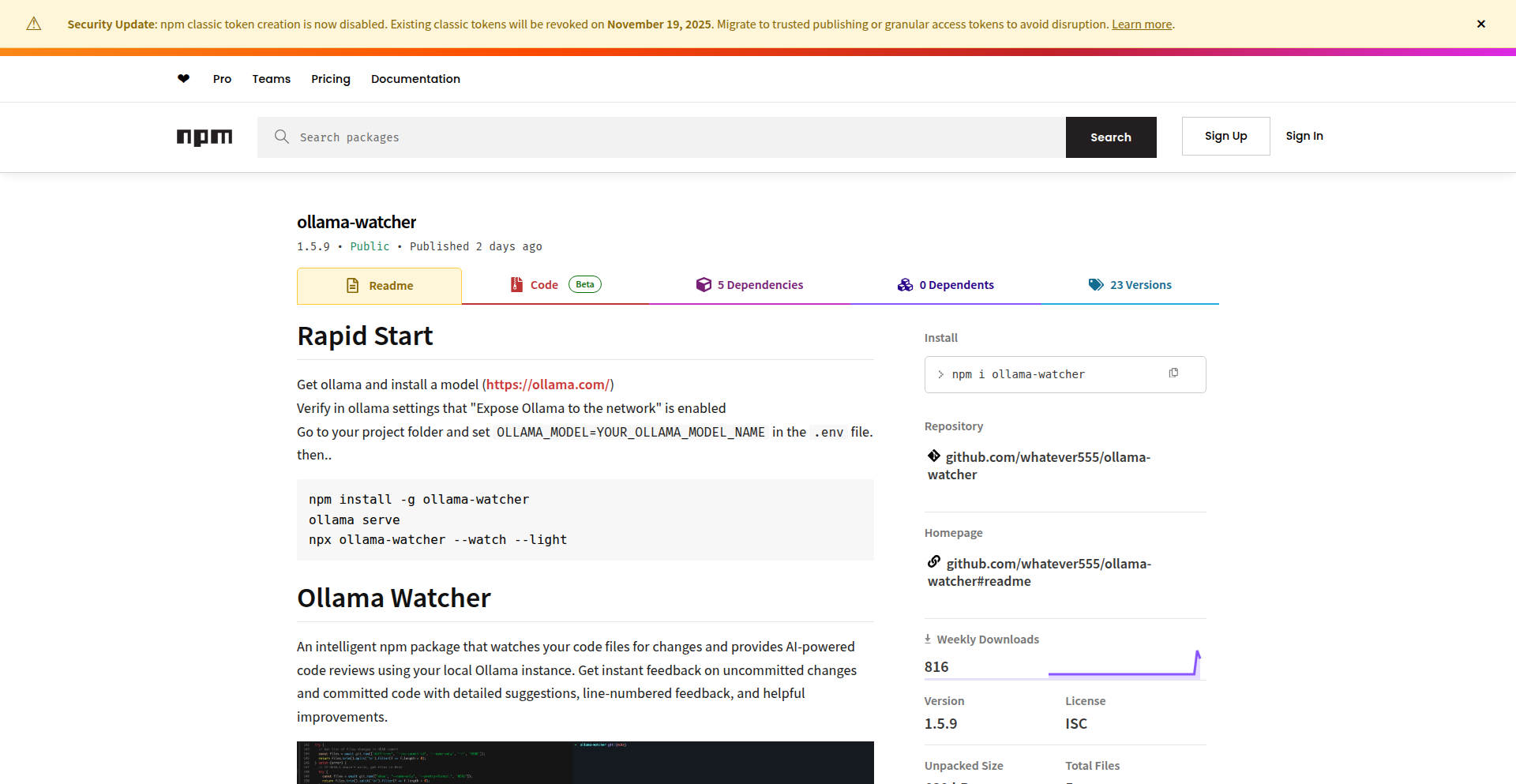This screenshot has width=1516, height=784.
Task: Click the Code tab's file icon
Action: (516, 284)
